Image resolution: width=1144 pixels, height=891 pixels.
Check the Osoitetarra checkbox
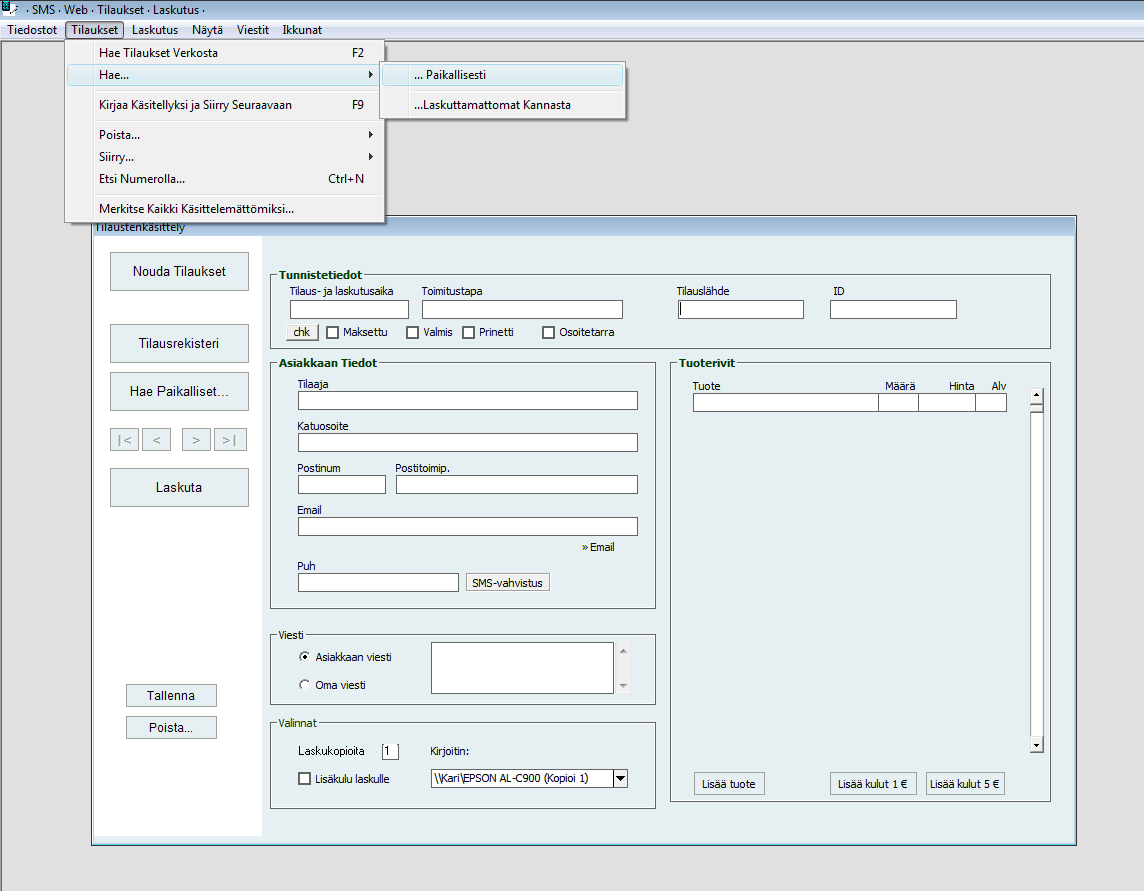(x=548, y=333)
